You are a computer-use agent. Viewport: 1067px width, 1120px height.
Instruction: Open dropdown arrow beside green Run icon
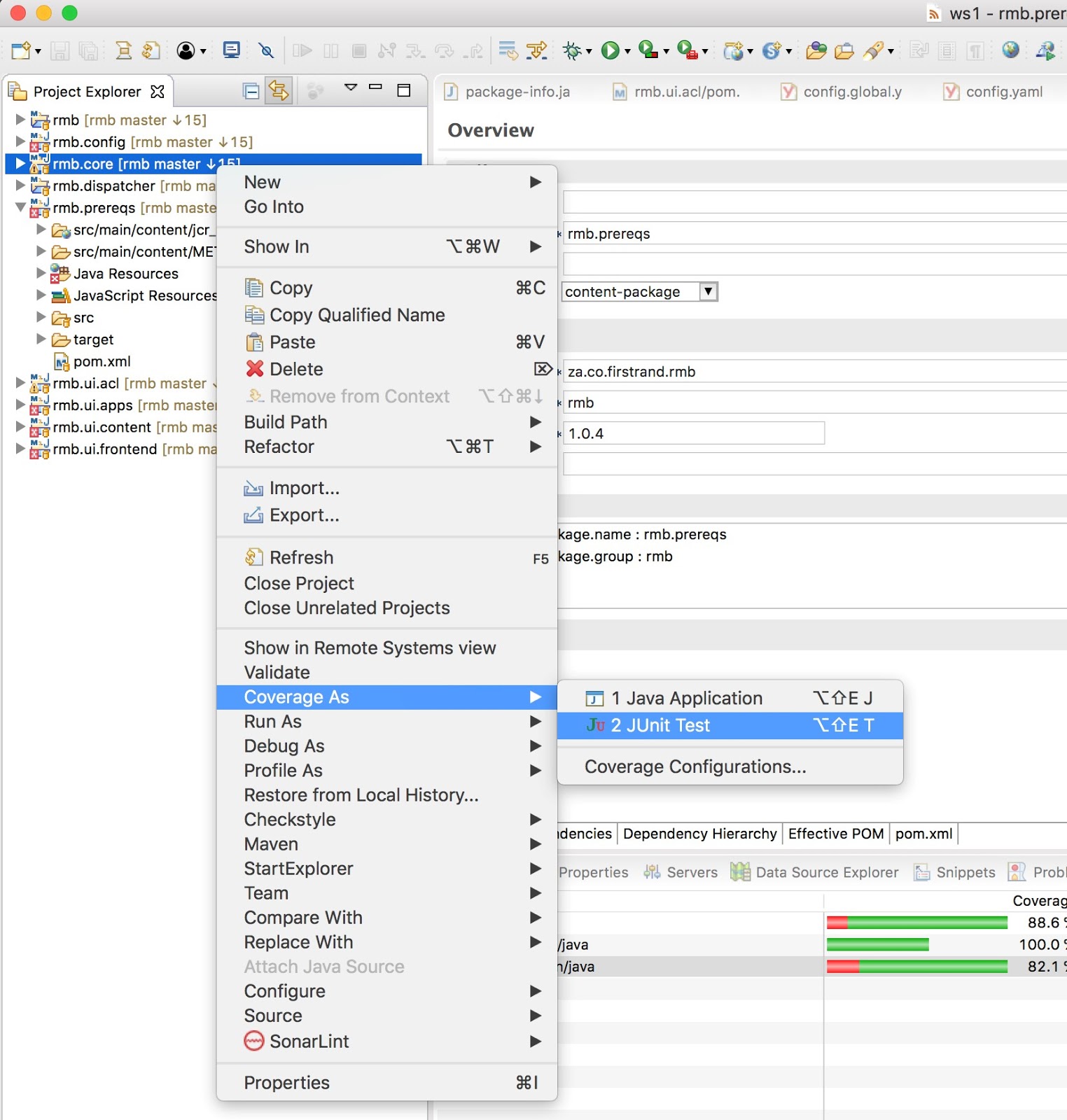627,51
